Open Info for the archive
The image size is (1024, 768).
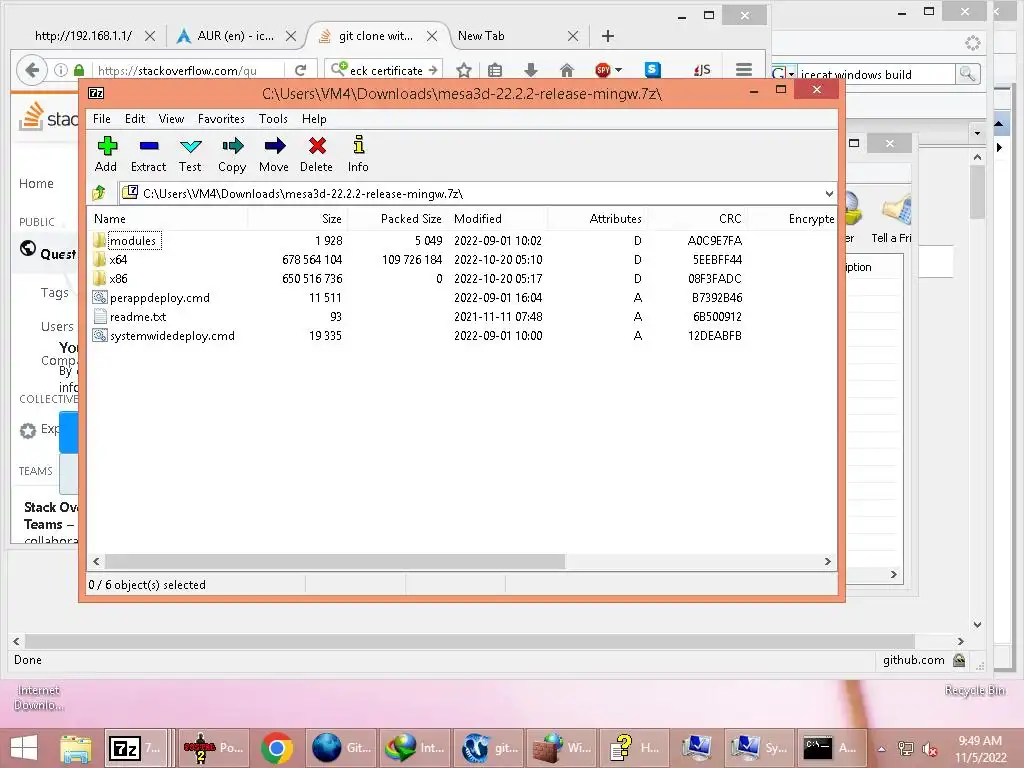click(358, 155)
